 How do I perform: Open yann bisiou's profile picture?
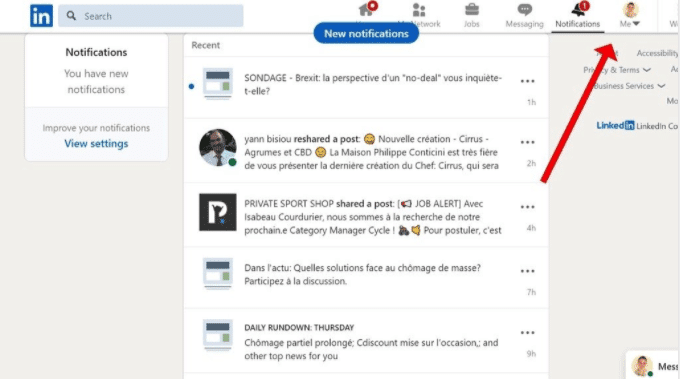(x=218, y=147)
